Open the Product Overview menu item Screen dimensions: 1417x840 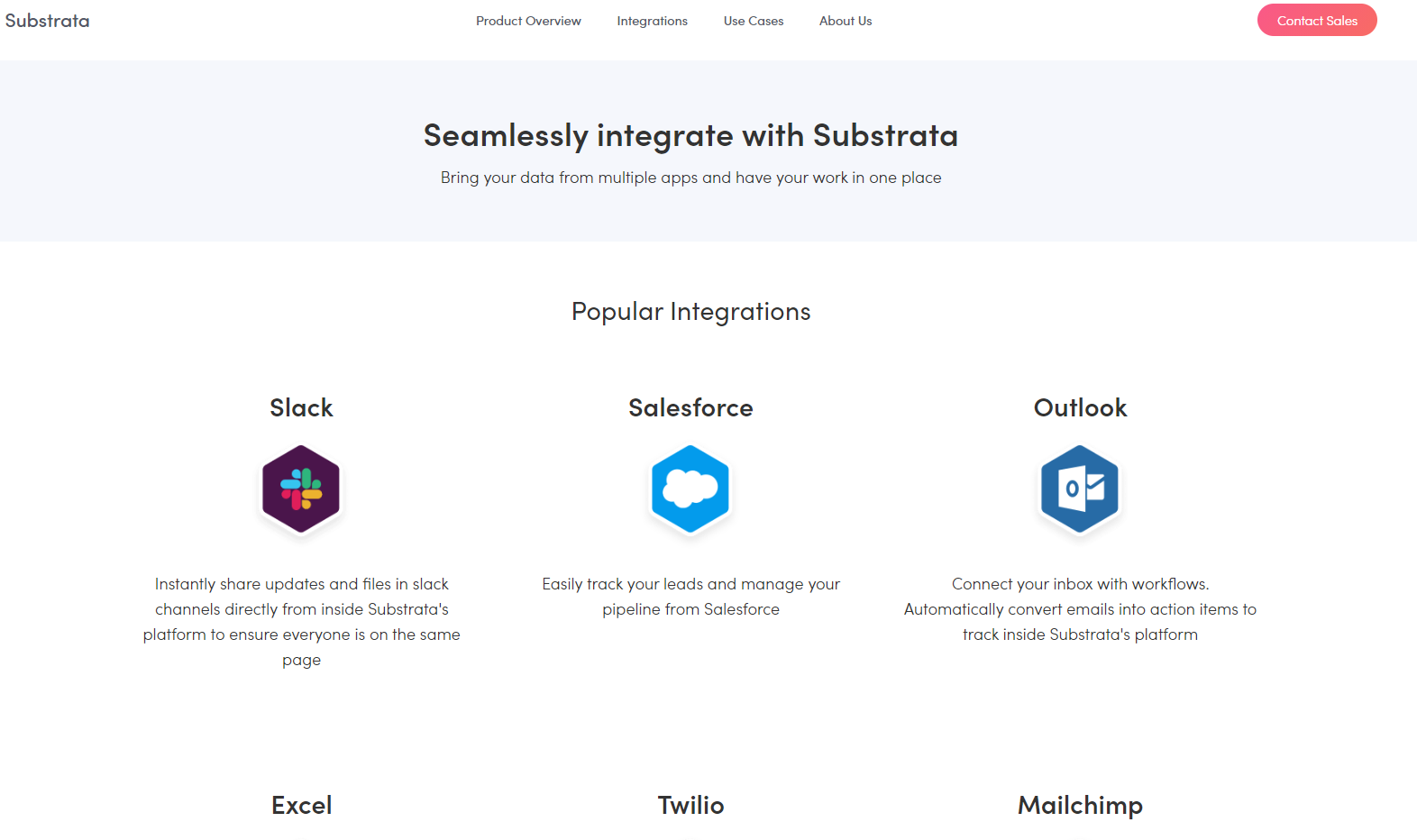[528, 21]
